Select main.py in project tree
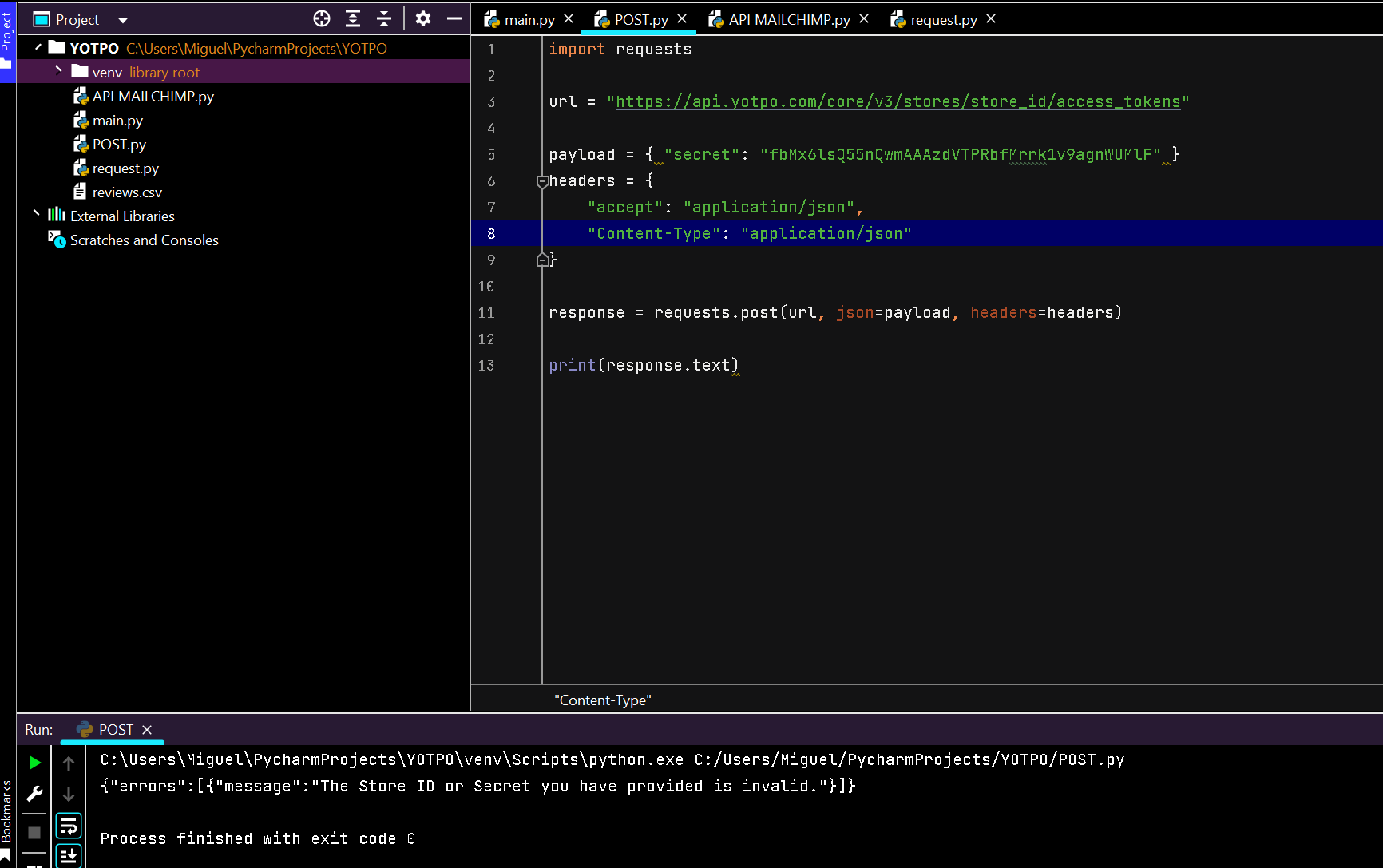 tap(109, 121)
